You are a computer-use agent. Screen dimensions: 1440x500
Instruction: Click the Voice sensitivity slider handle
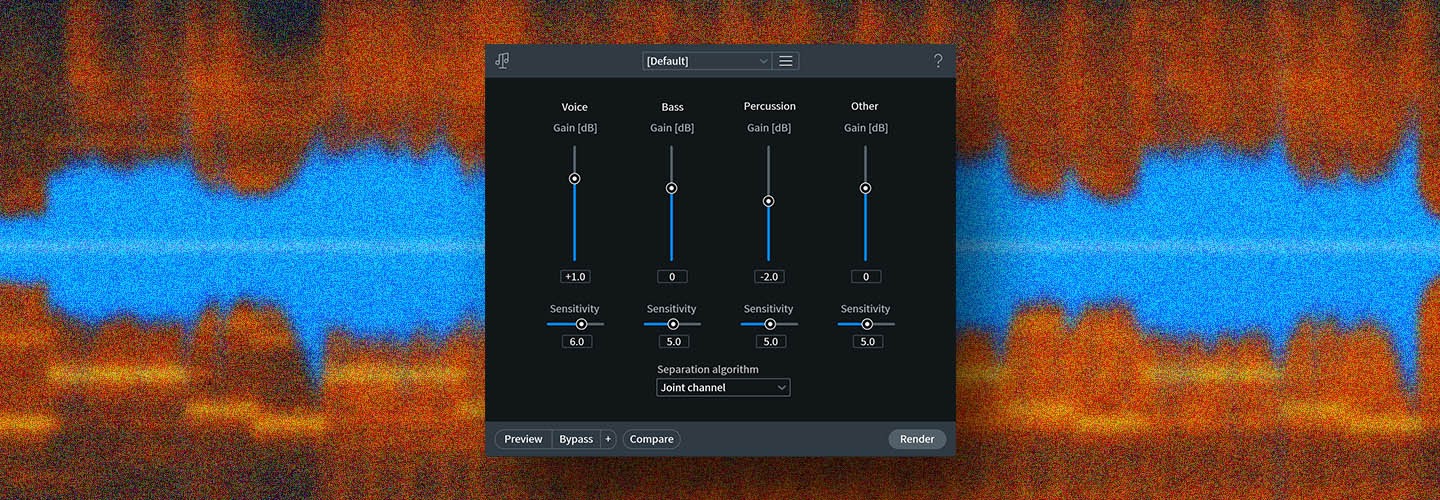click(x=581, y=324)
